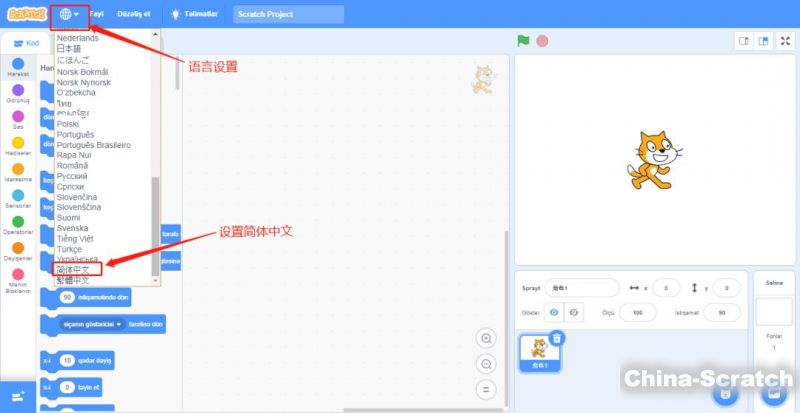The height and width of the screenshot is (413, 800).
Task: Select the orange Hadisələr category circle
Action: (18, 142)
